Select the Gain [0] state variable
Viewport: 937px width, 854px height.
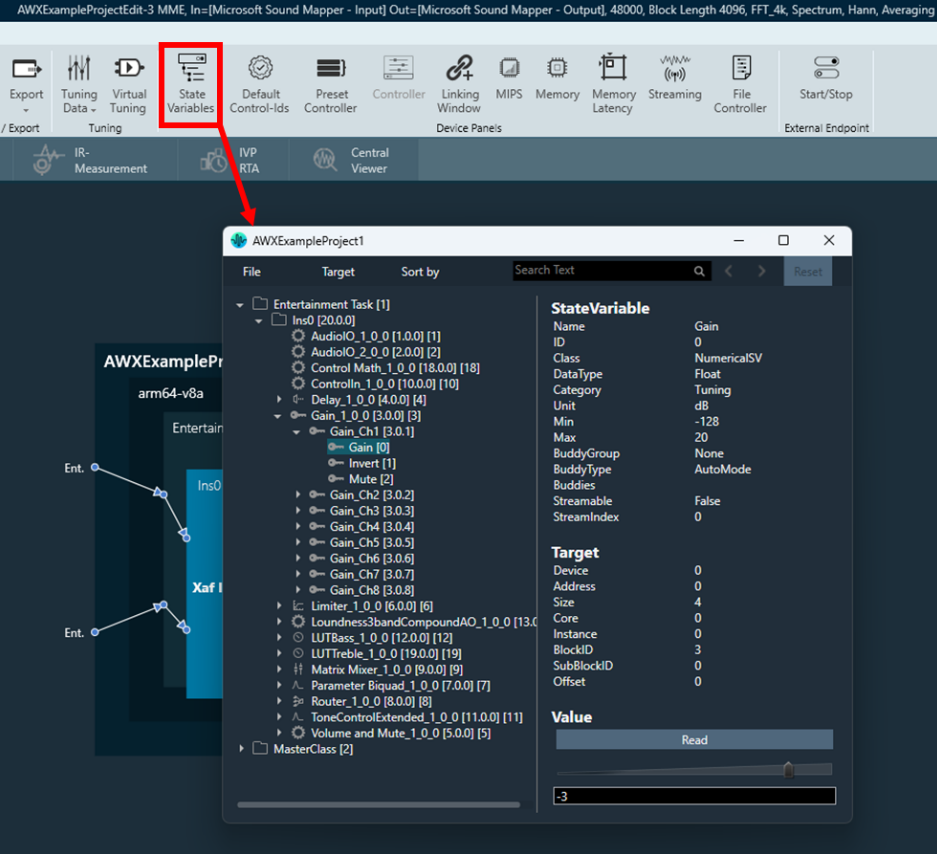369,448
